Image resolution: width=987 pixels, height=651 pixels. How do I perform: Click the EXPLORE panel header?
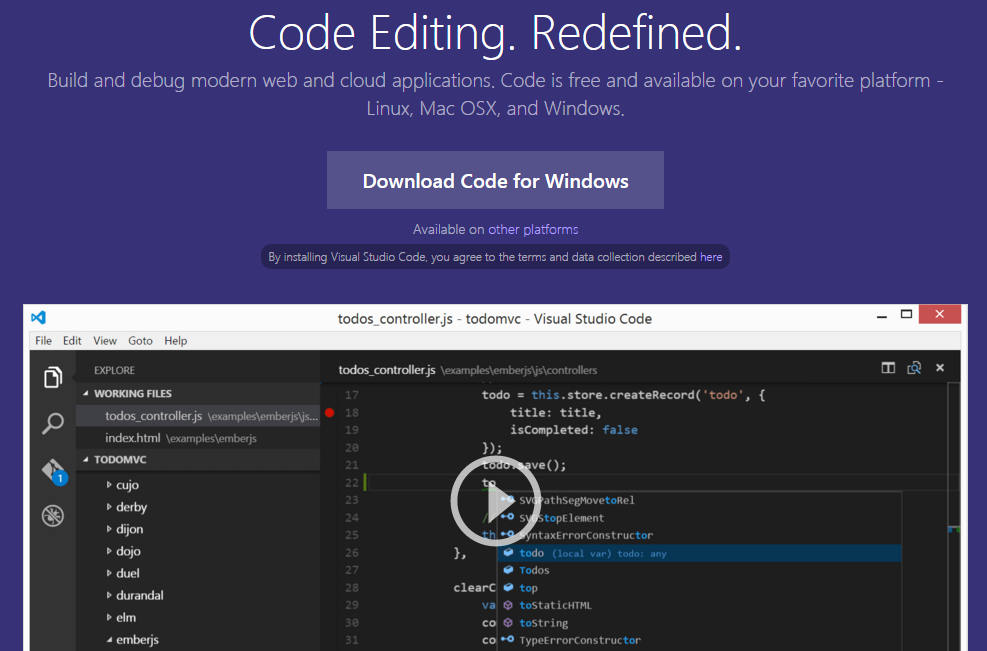pos(115,370)
